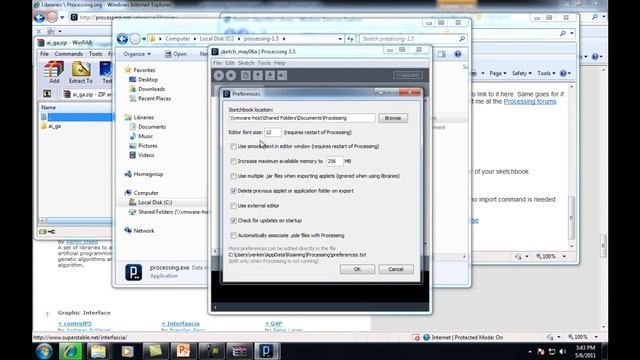Enable Use external editor option
The width and height of the screenshot is (640, 360).
pos(233,206)
